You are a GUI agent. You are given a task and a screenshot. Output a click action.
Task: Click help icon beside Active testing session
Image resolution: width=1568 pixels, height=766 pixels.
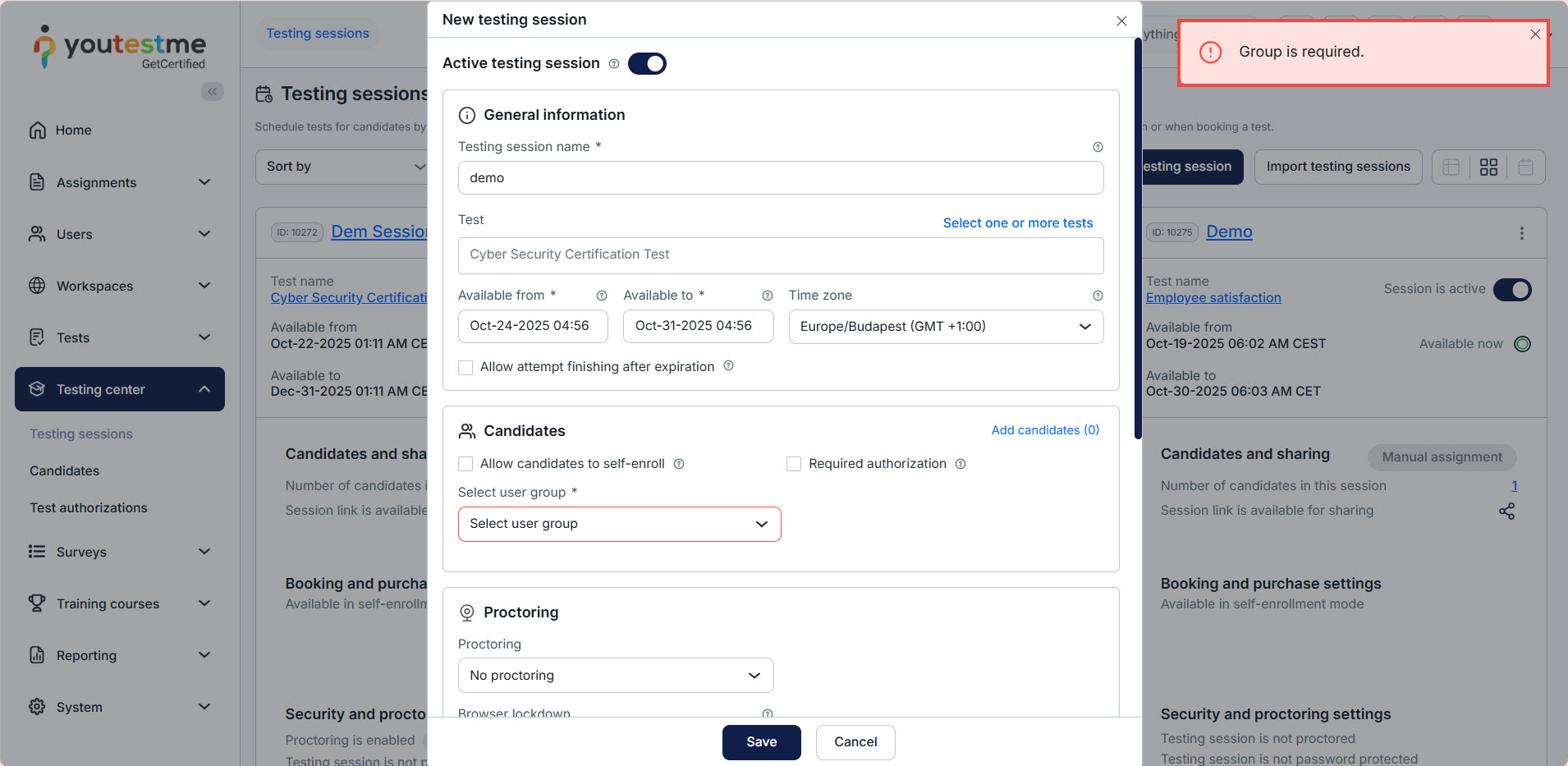614,64
